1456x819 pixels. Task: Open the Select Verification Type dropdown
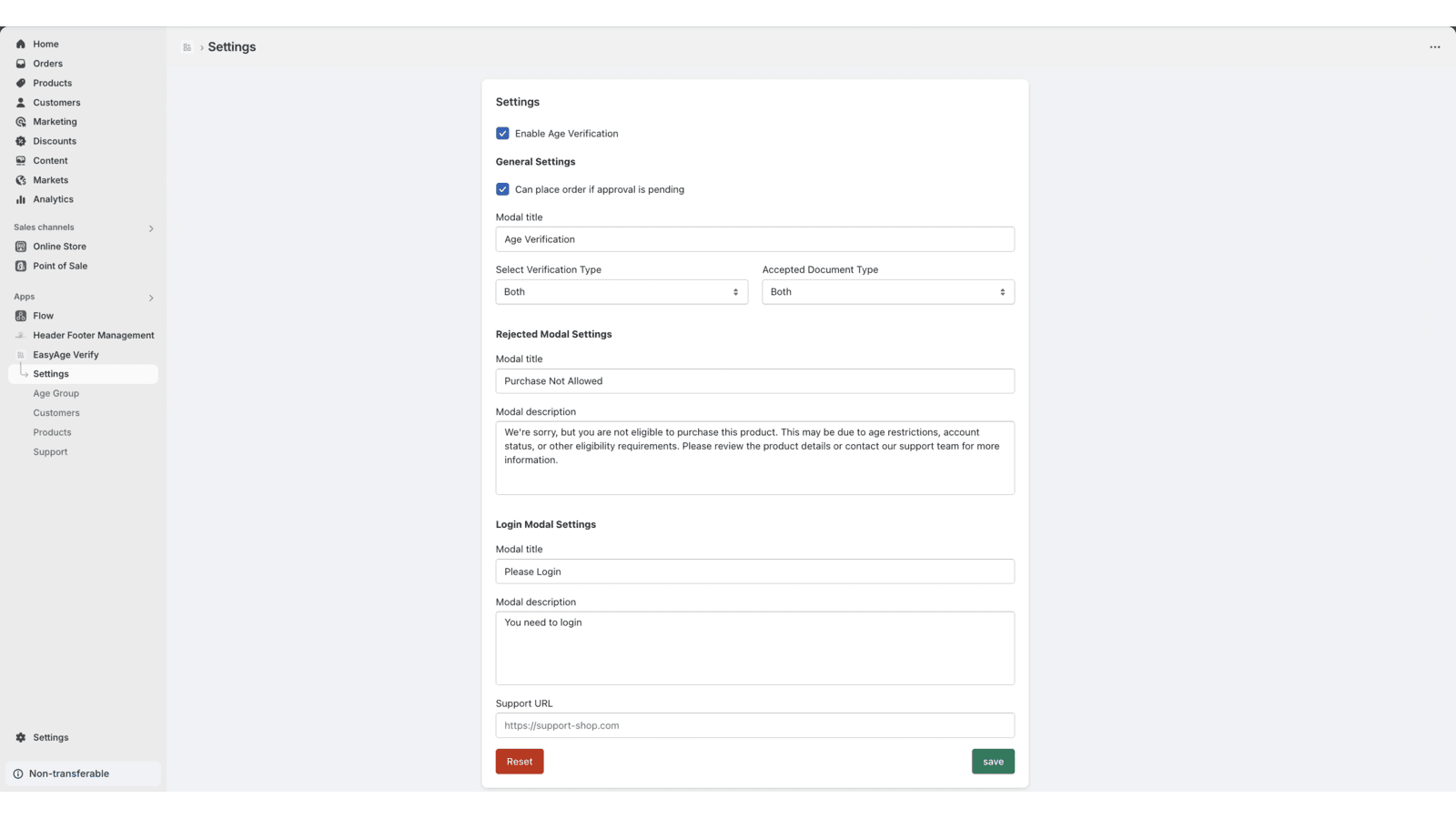tap(621, 291)
